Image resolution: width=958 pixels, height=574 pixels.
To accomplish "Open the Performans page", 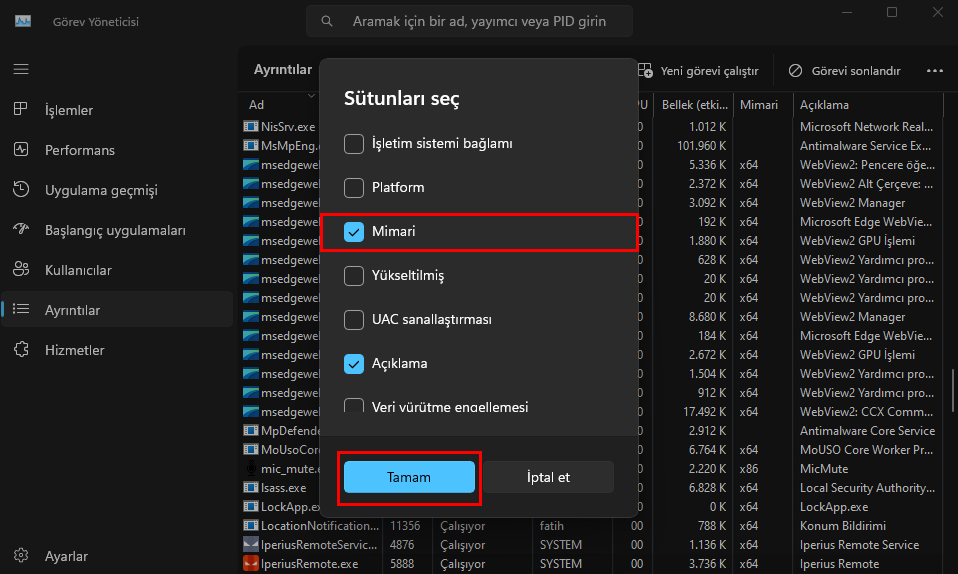I will tap(117, 150).
